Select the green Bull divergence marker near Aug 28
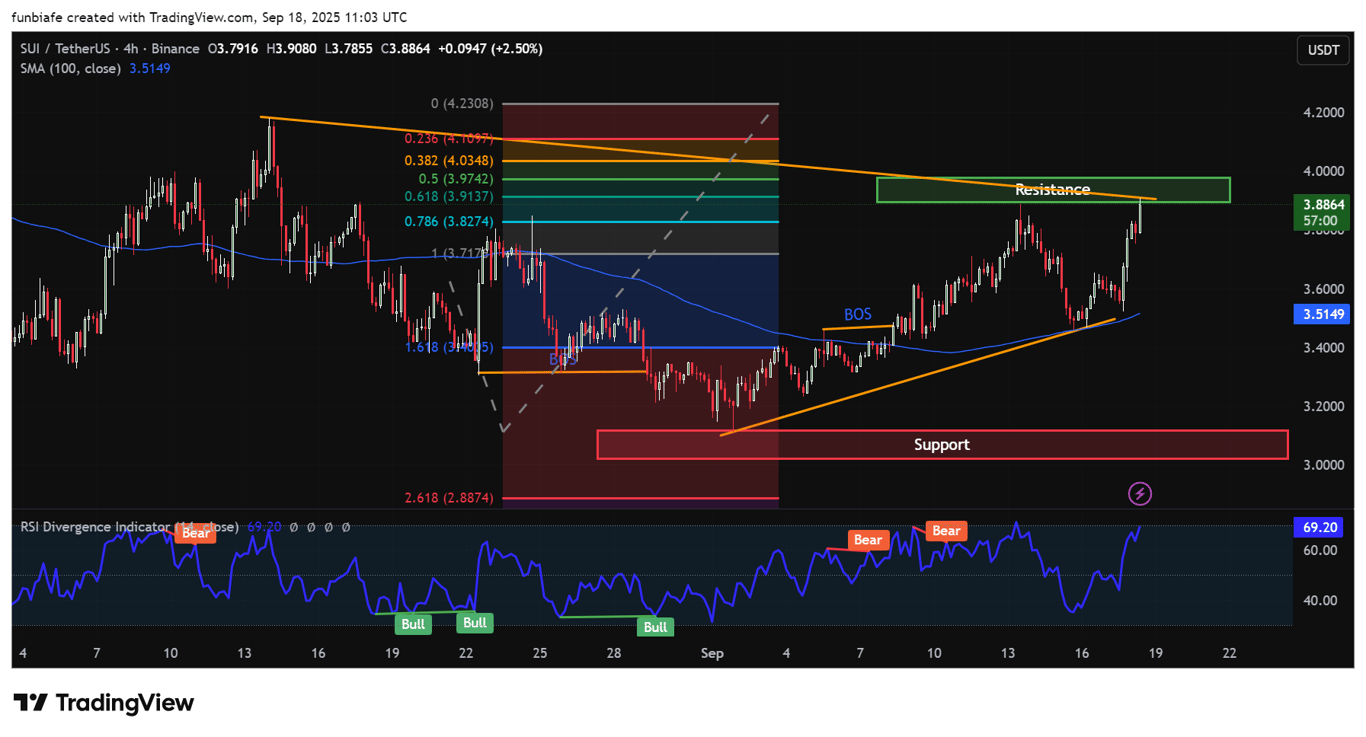The image size is (1366, 737). tap(655, 627)
